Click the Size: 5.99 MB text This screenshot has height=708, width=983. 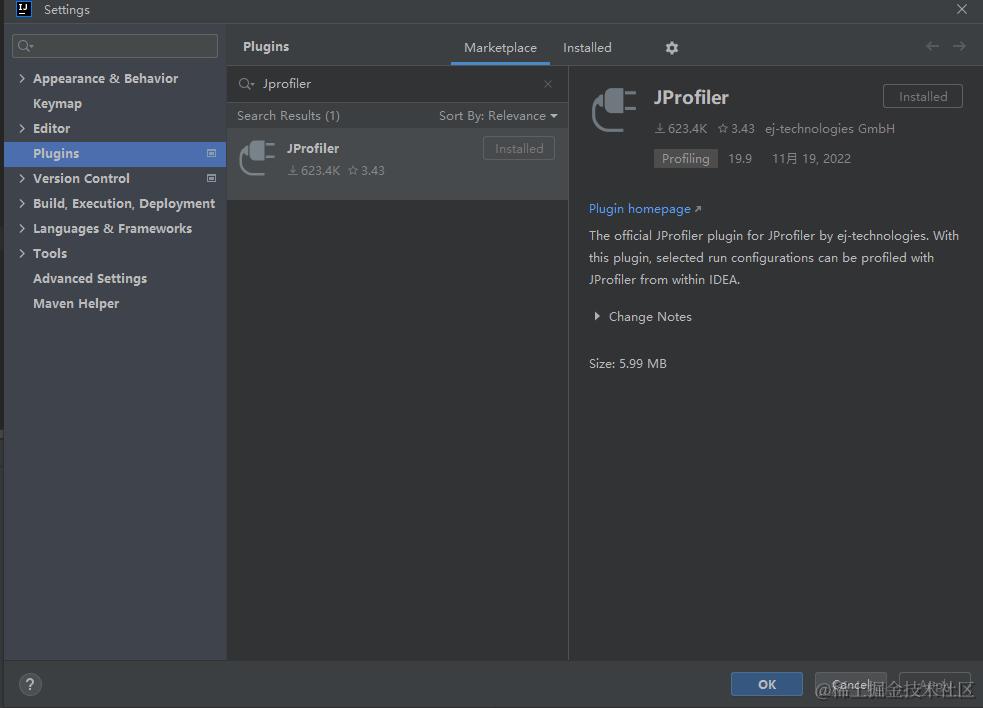click(628, 364)
